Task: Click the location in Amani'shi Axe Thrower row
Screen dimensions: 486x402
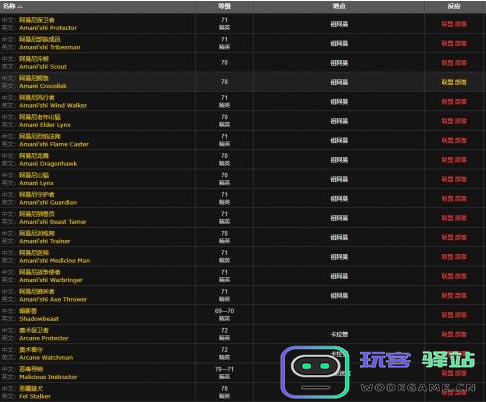Action: 339,295
